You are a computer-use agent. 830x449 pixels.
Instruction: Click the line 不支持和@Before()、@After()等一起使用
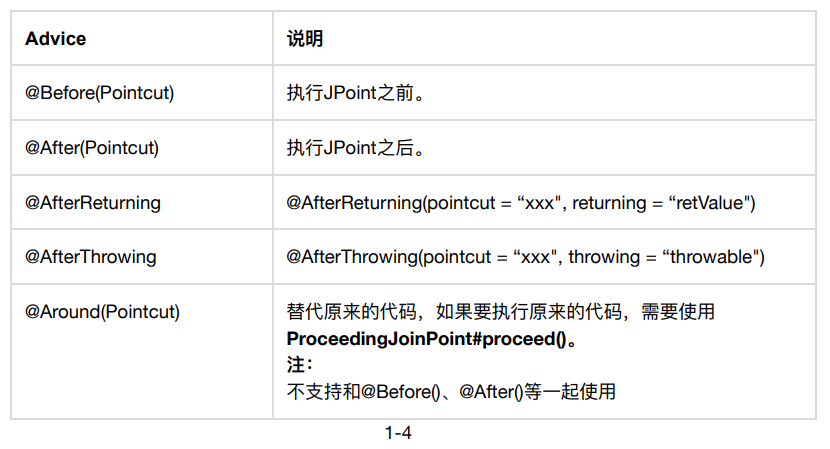click(451, 391)
